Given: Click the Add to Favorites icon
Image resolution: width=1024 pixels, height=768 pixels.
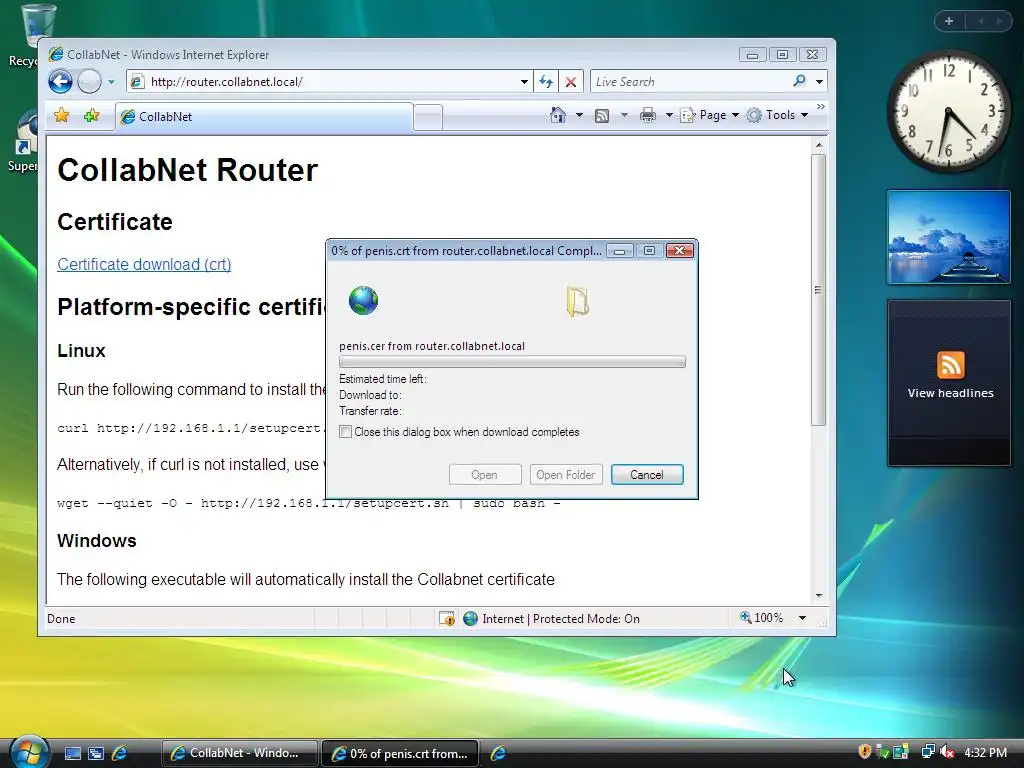Looking at the screenshot, I should pos(91,116).
